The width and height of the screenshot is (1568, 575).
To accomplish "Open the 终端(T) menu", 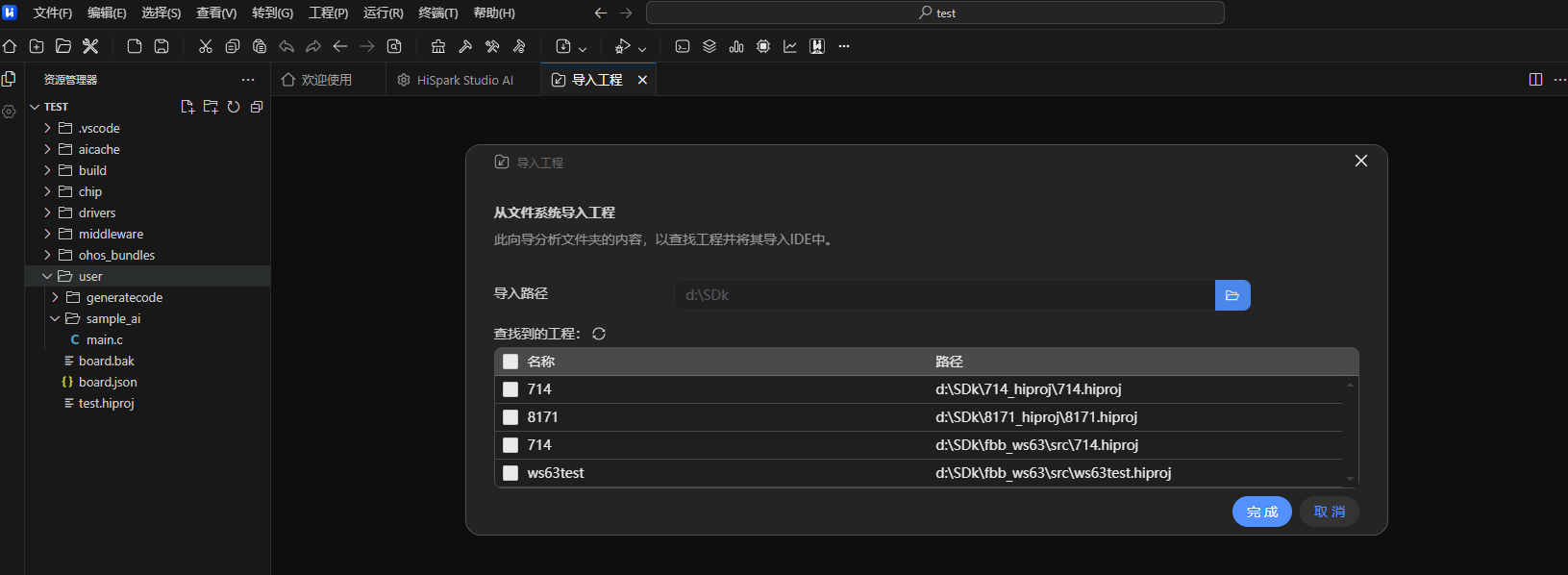I will point(438,12).
